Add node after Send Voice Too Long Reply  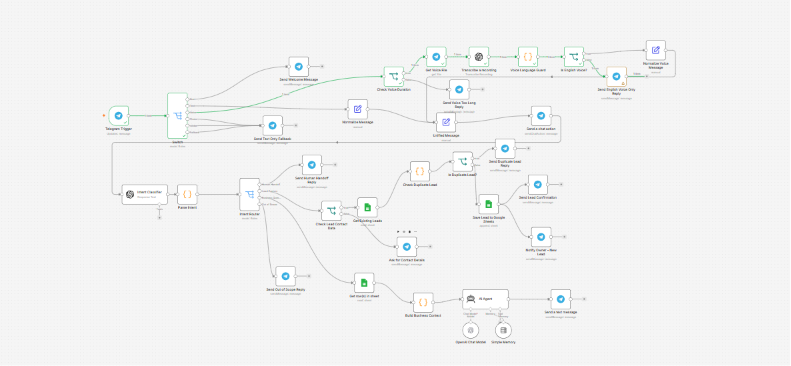click(482, 89)
